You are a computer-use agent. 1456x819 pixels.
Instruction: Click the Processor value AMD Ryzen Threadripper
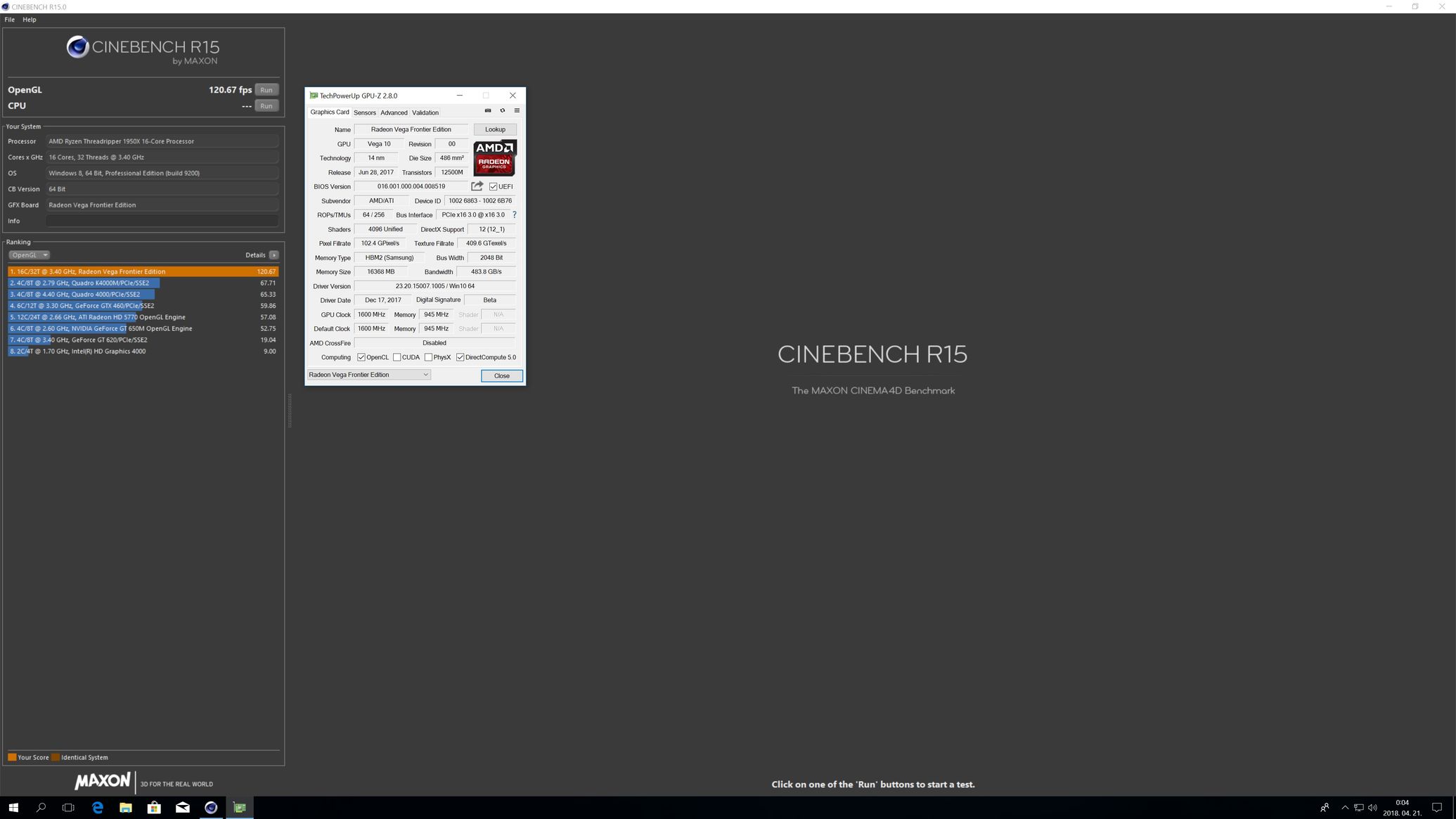pos(162,141)
